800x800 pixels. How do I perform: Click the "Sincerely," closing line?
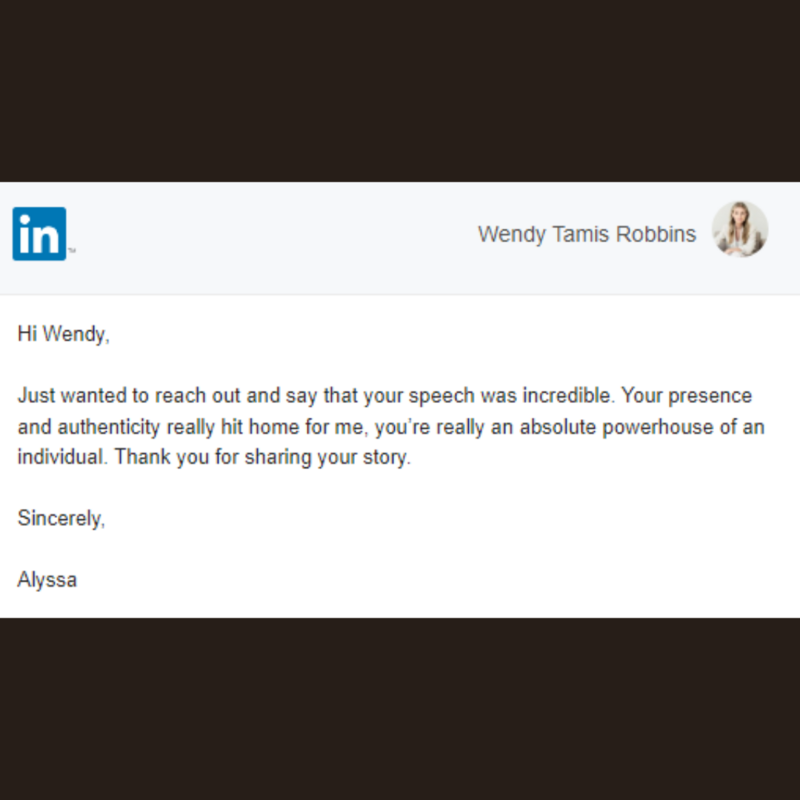61,518
